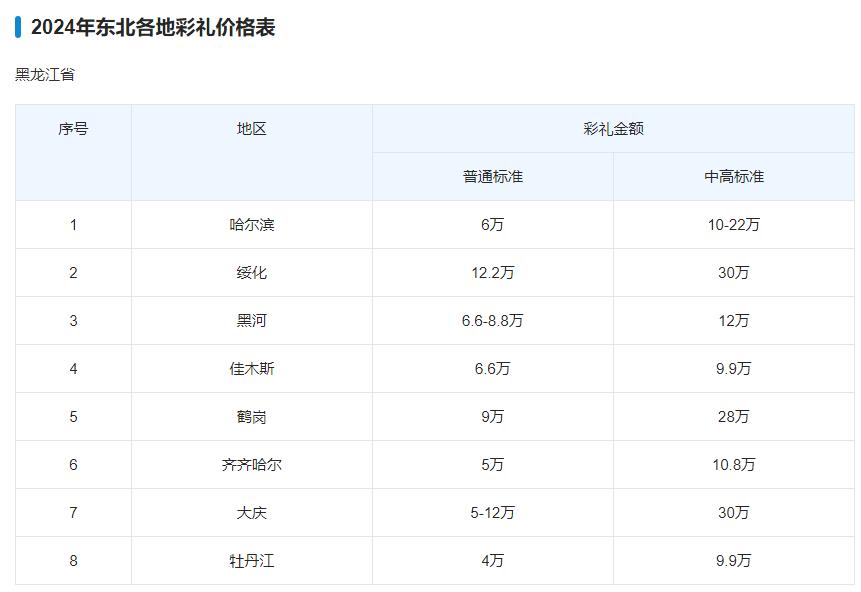The width and height of the screenshot is (861, 592).
Task: Select the 哈尔滨 region cell
Action: [252, 225]
